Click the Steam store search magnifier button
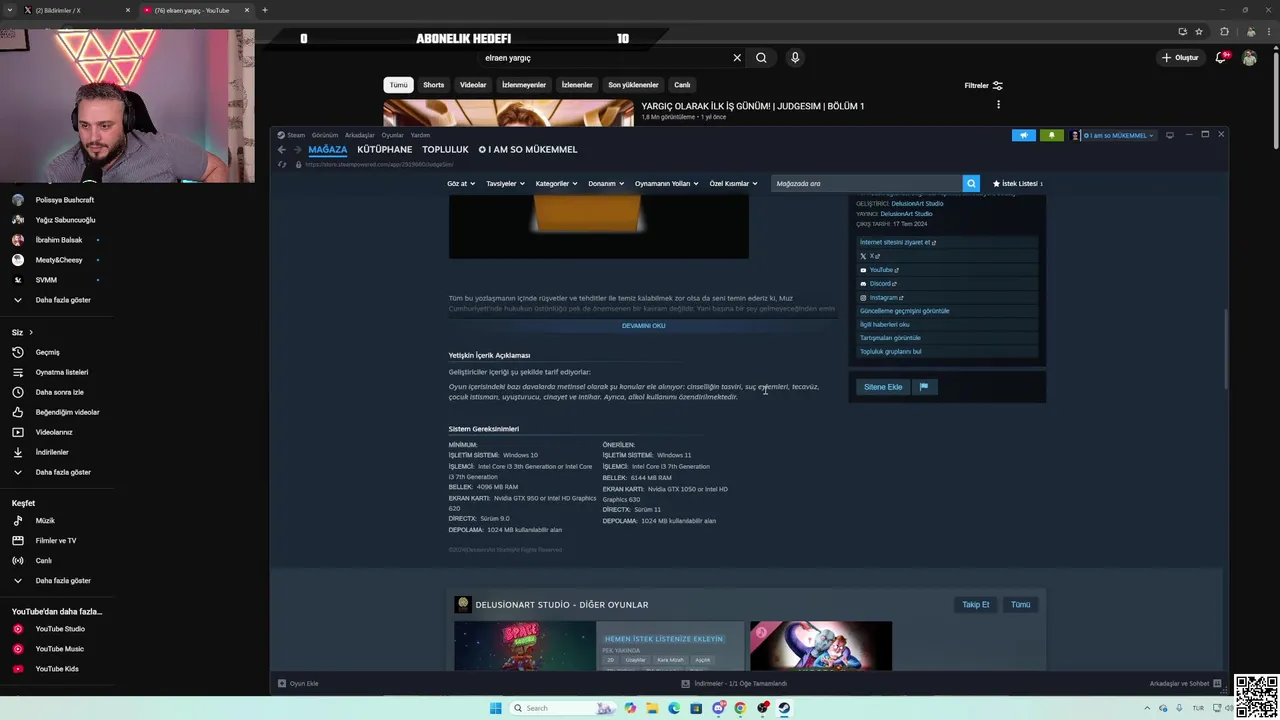 click(x=970, y=183)
